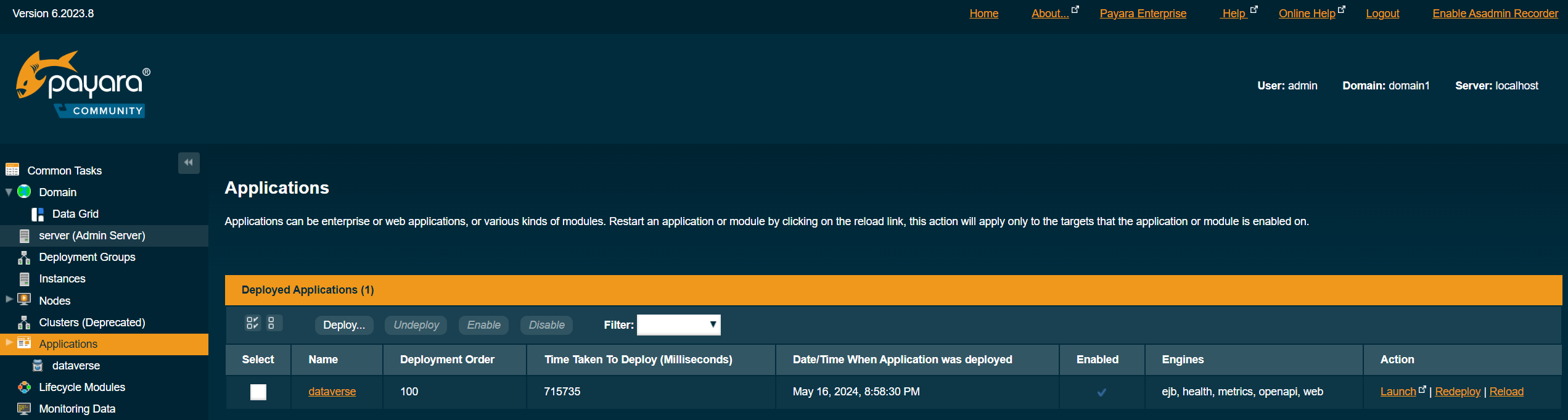Click the Deselect All icon in table toolbar
The width and height of the screenshot is (1568, 420).
(x=271, y=323)
